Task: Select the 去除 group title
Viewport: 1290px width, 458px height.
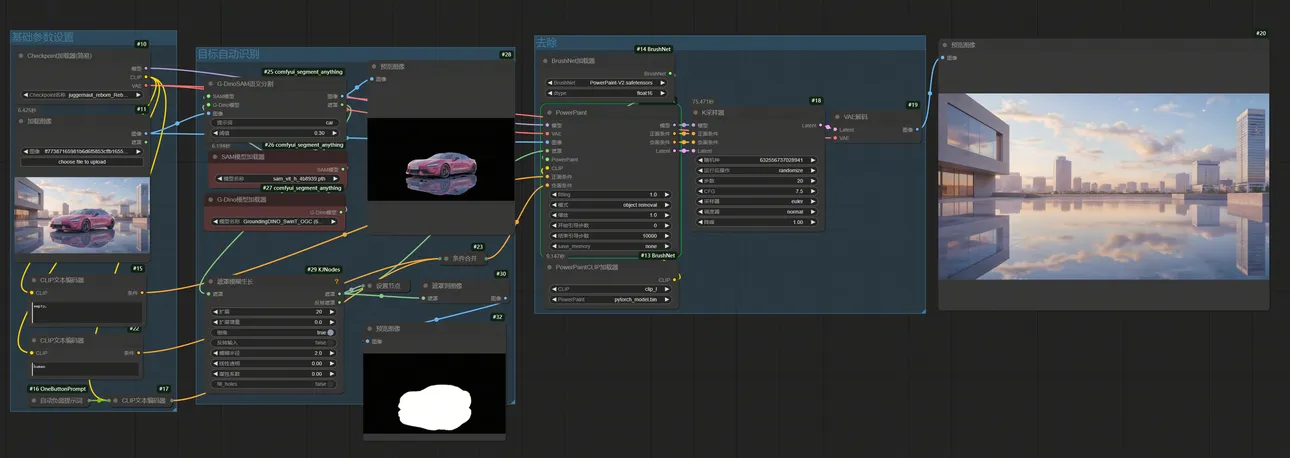Action: coord(546,43)
